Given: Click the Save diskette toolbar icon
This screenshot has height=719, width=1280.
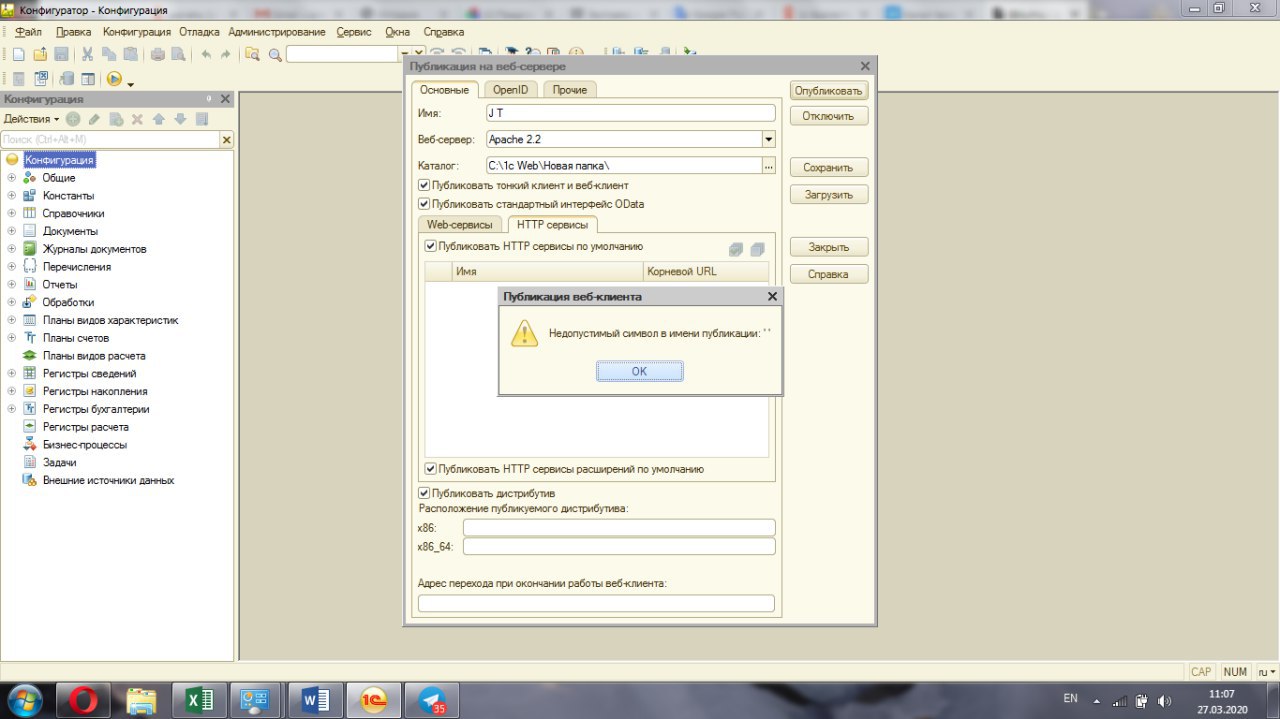Looking at the screenshot, I should click(61, 54).
